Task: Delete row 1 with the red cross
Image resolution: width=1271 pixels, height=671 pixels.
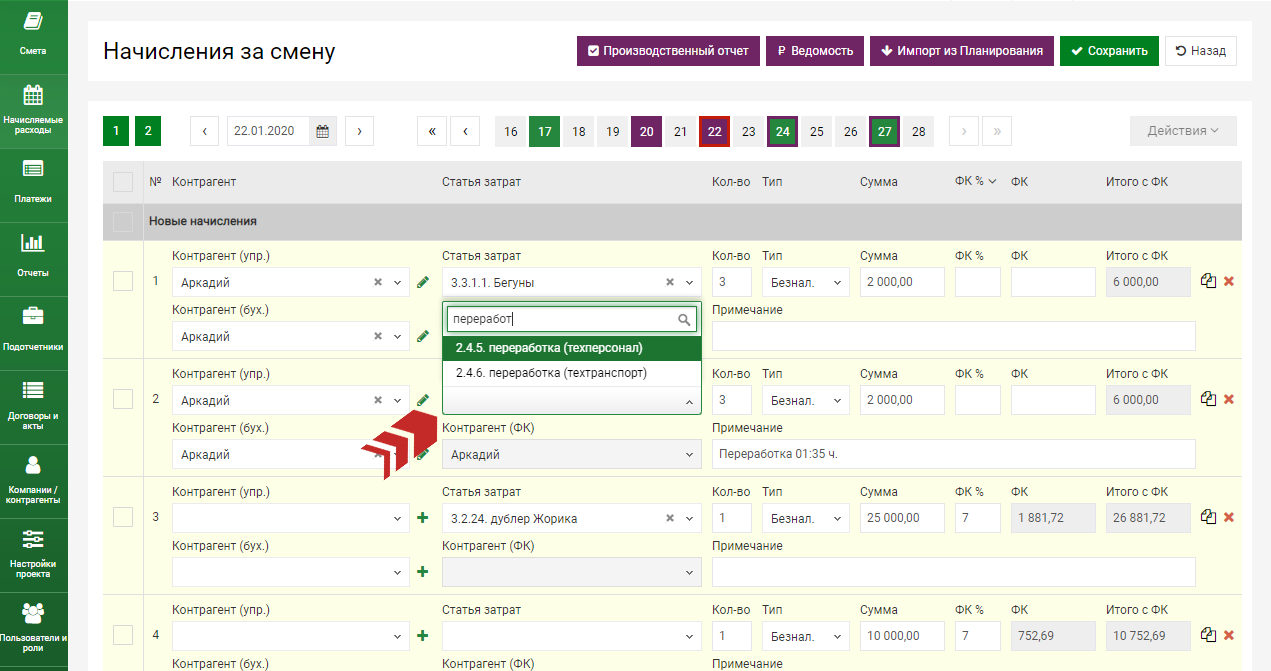Action: coord(1229,282)
